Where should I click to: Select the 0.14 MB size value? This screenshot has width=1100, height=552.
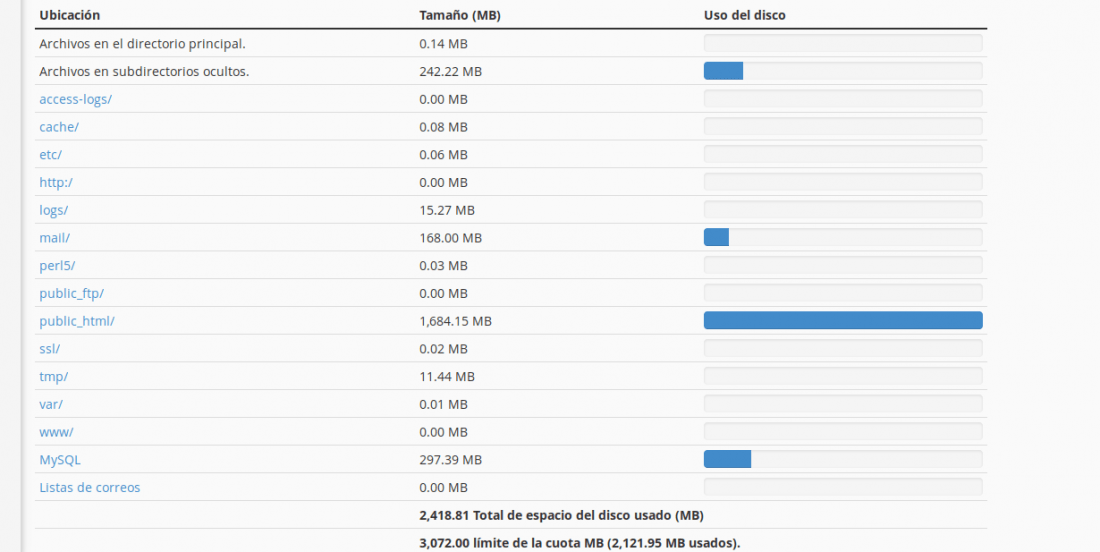443,43
